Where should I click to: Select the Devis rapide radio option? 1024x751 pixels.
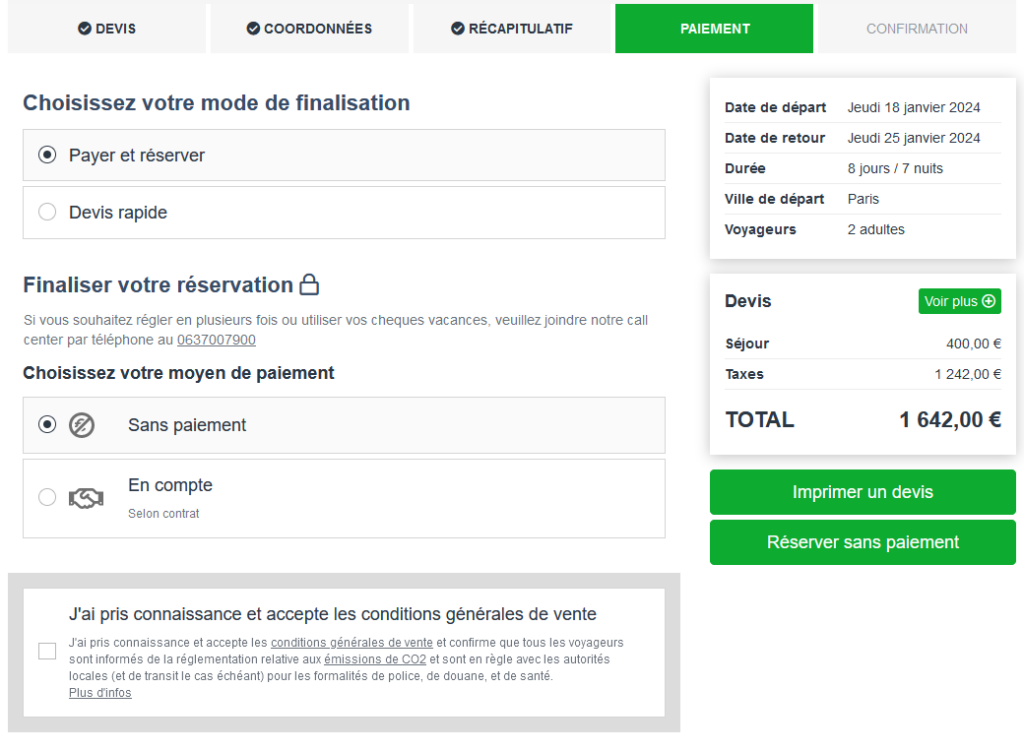coord(47,212)
